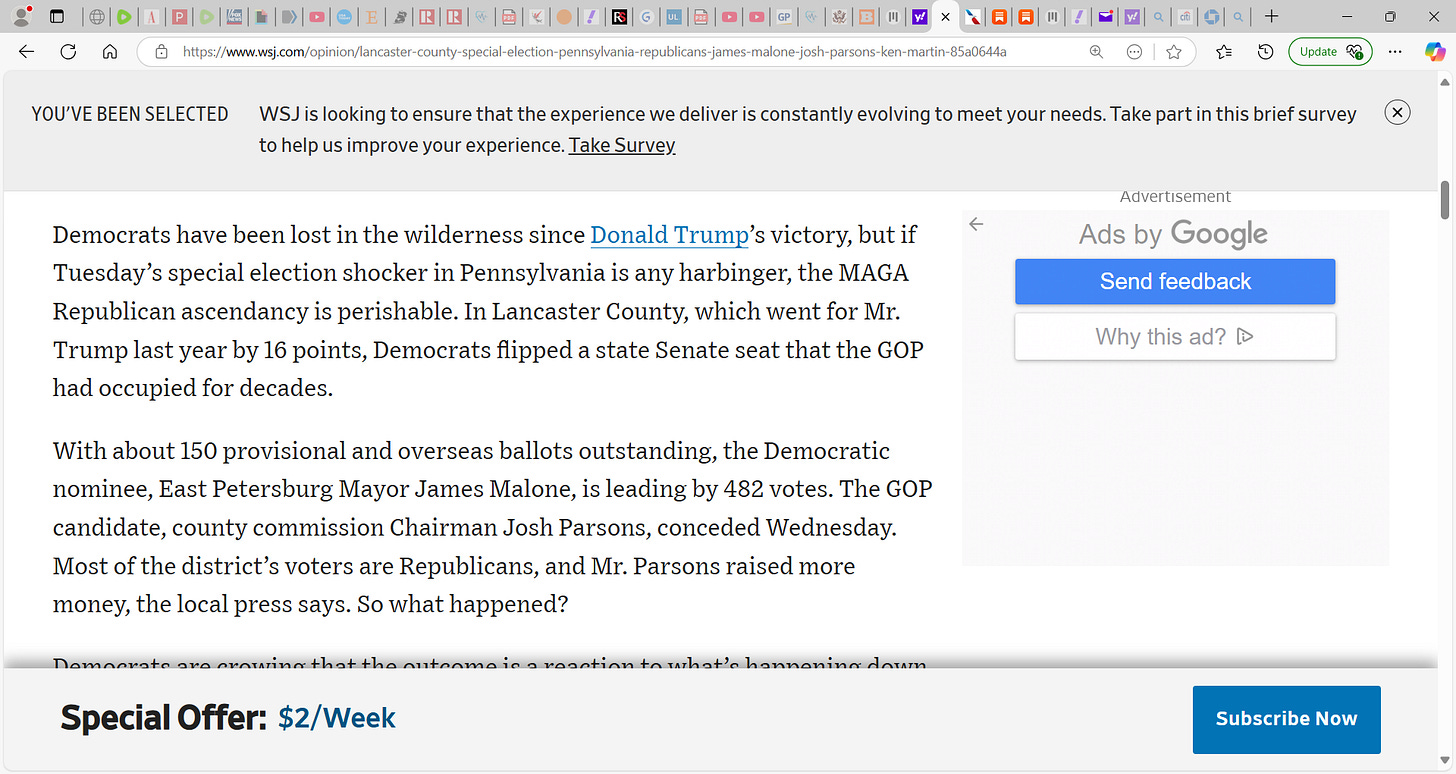Click the Special Offer: label
Screen dimensions: 1456x774
tap(164, 718)
